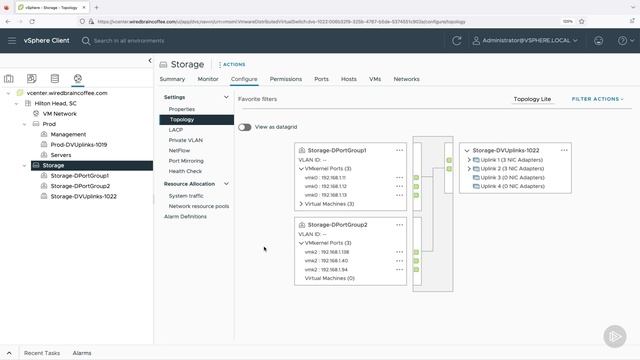Collapse the Resource Allocation section chevron
The image size is (640, 360).
pyautogui.click(x=226, y=184)
